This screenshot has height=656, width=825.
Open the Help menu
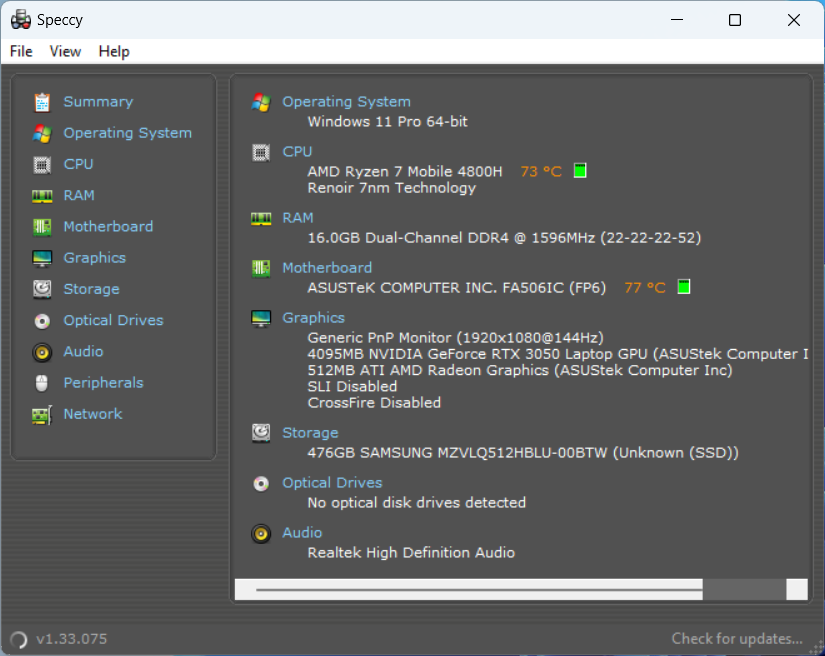click(114, 52)
